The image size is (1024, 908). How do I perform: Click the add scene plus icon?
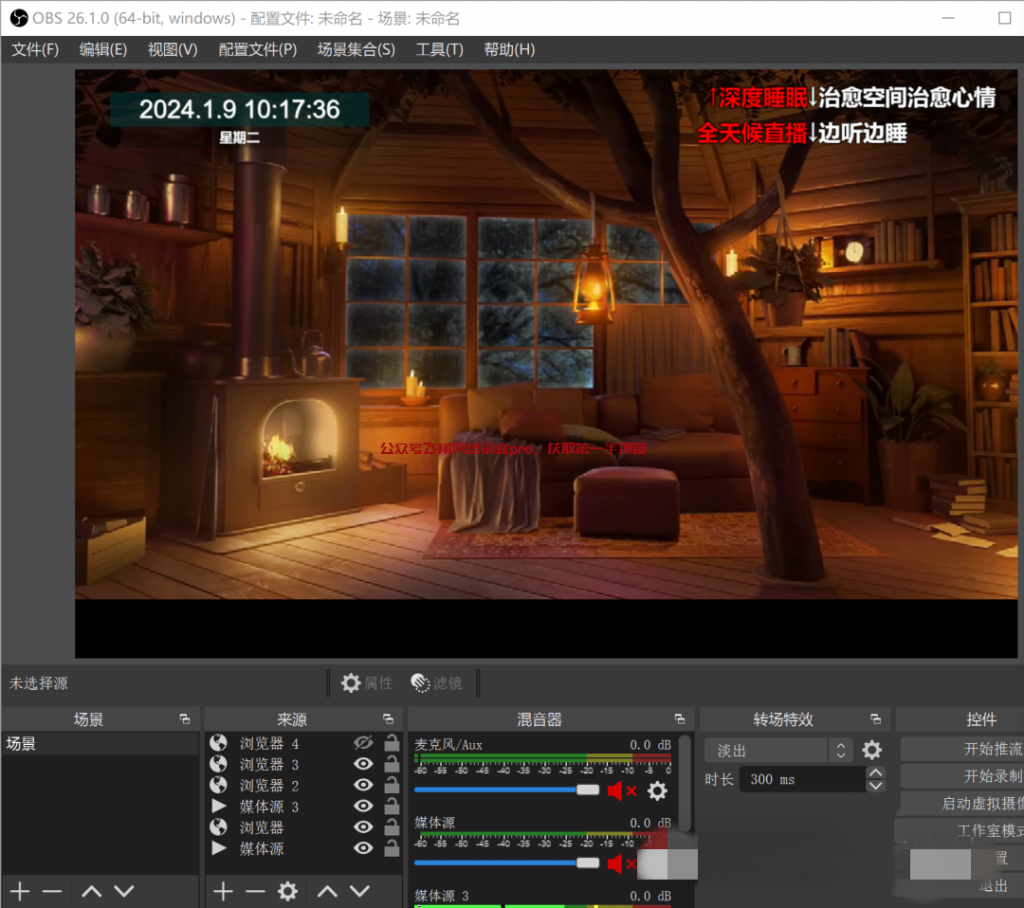[x=20, y=891]
